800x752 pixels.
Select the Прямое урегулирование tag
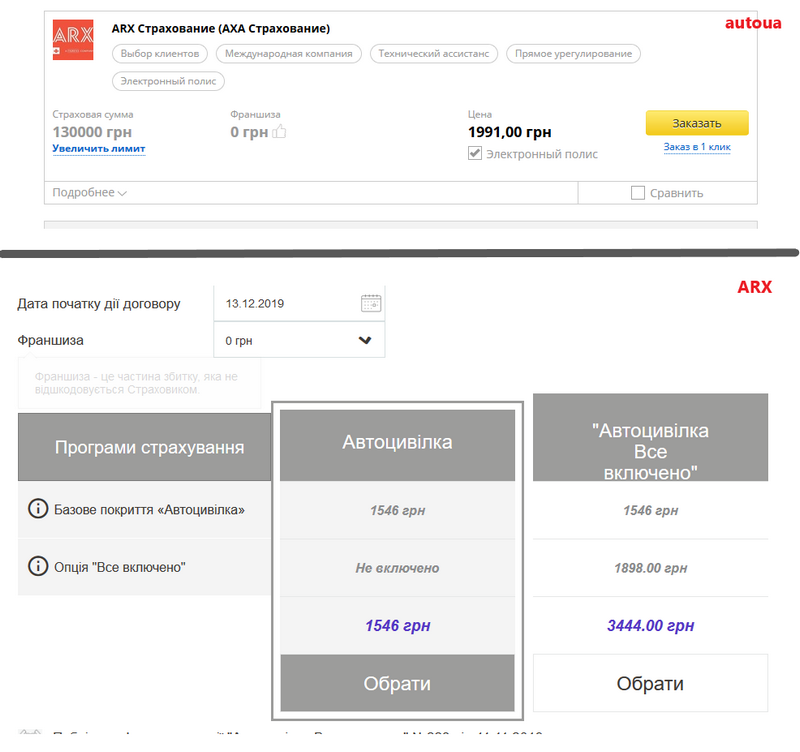573,54
